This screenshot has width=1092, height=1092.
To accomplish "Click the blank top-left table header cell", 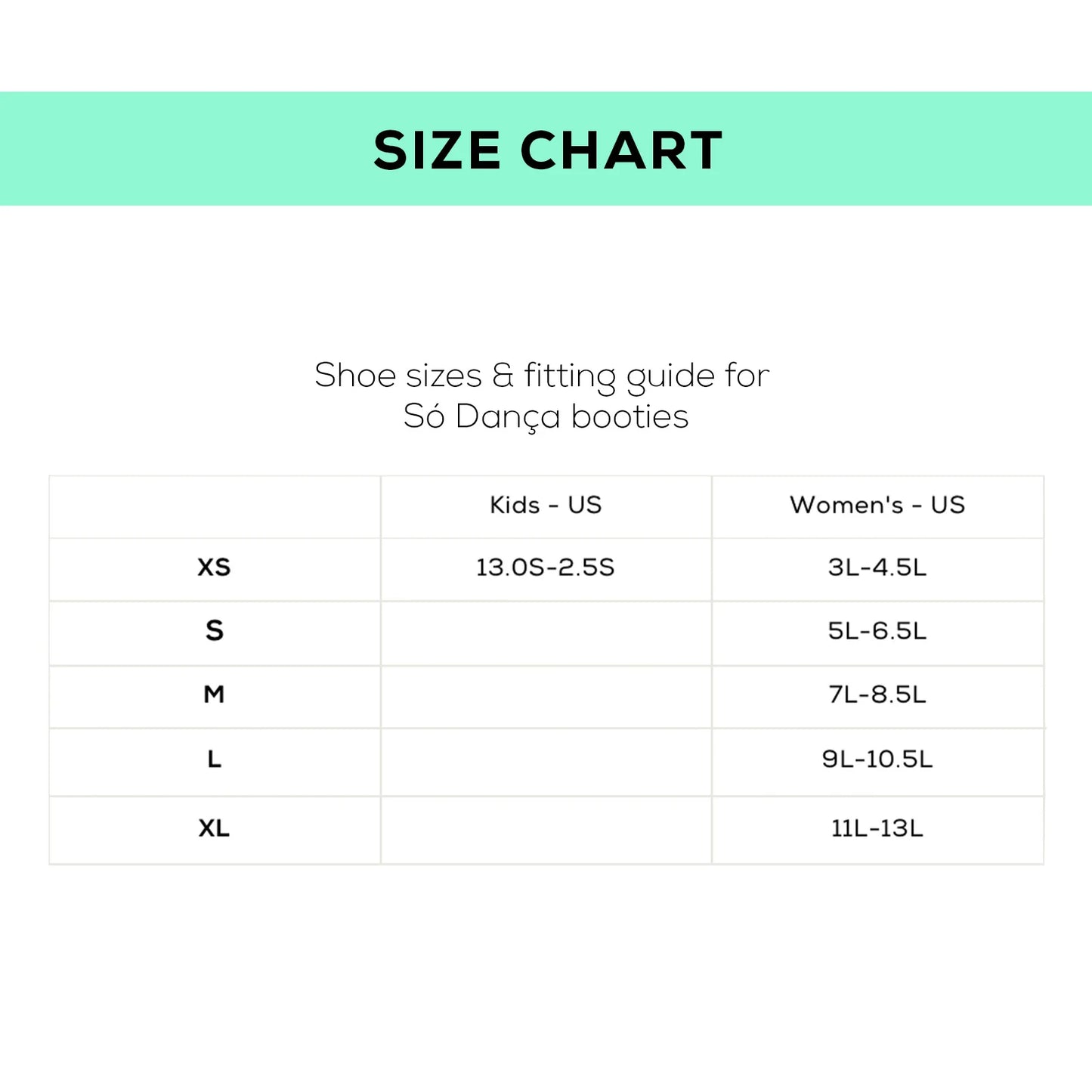I will 215,506.
